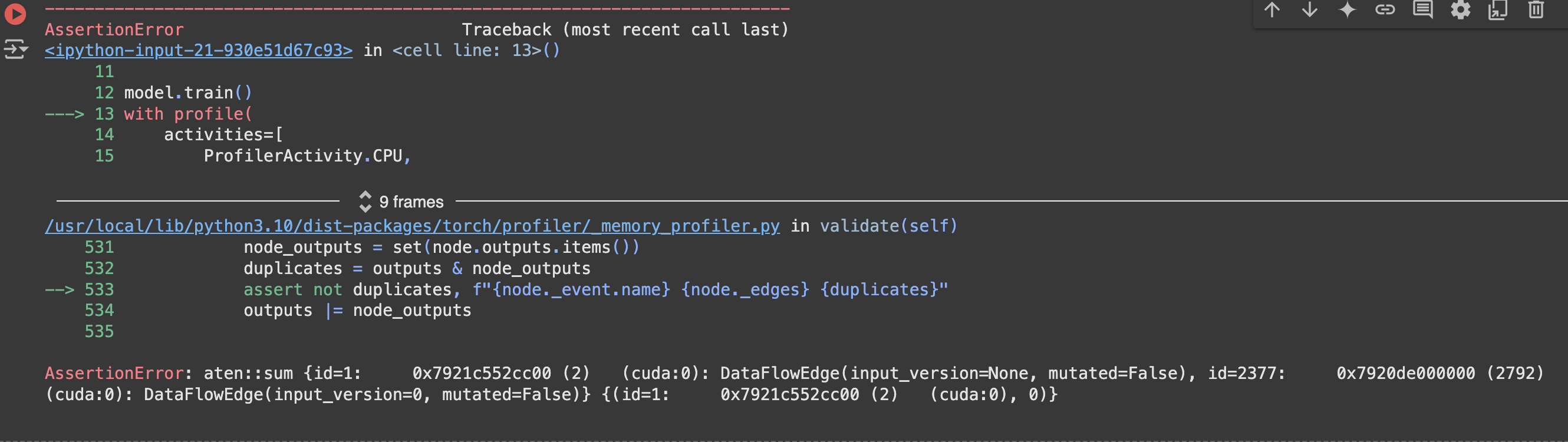1568x442 pixels.
Task: Click the final AssertionError aten::sum message
Action: tap(795, 384)
